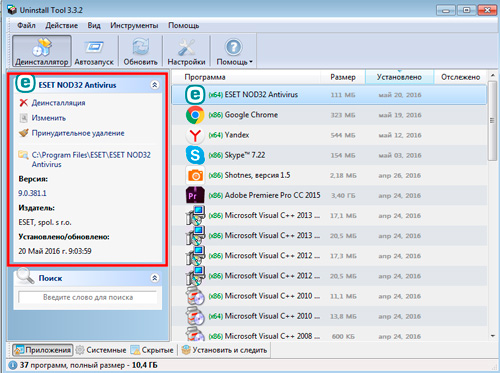Select the Skype 7.22 icon

click(195, 155)
